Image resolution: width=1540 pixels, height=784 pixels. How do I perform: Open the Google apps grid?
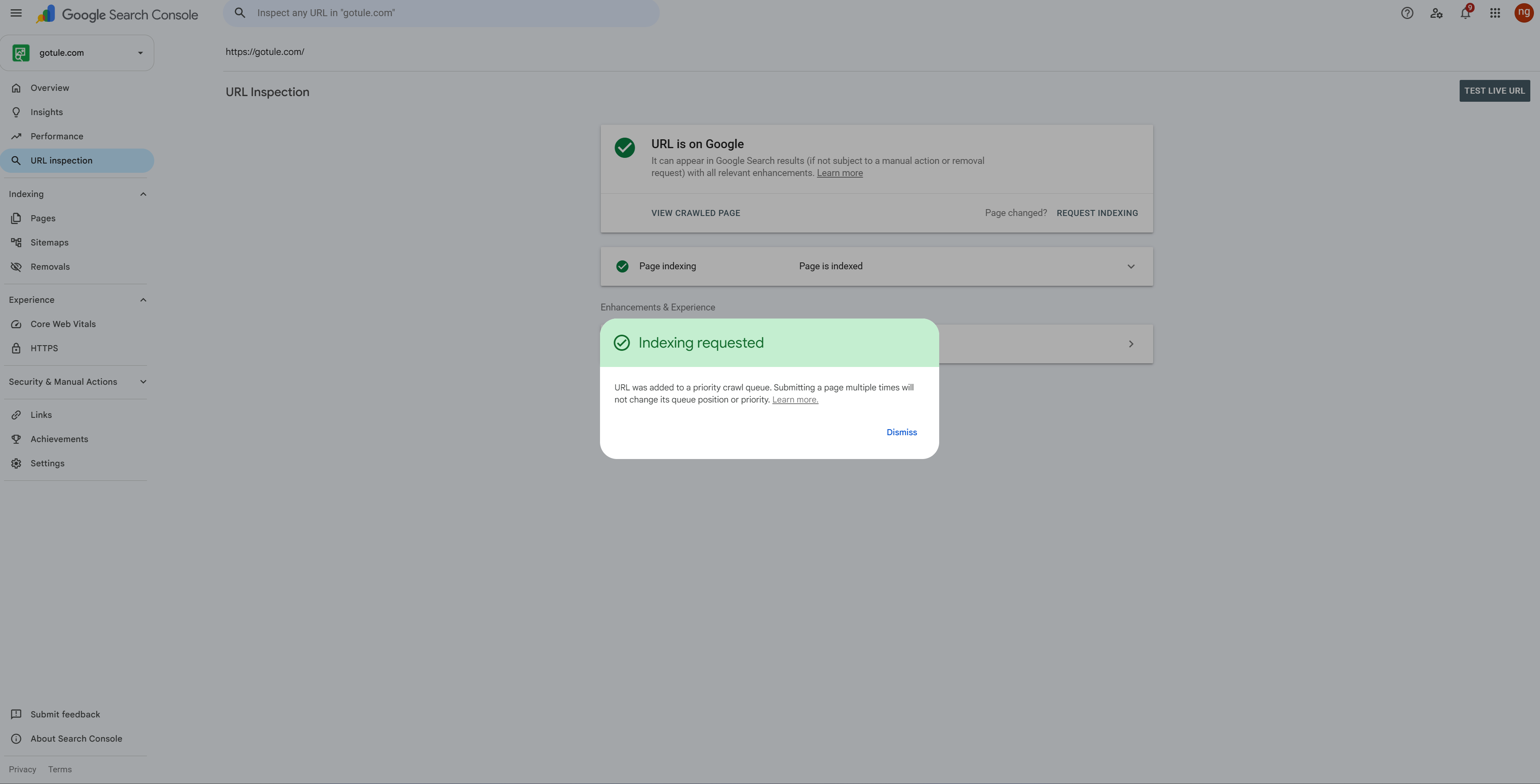point(1494,13)
